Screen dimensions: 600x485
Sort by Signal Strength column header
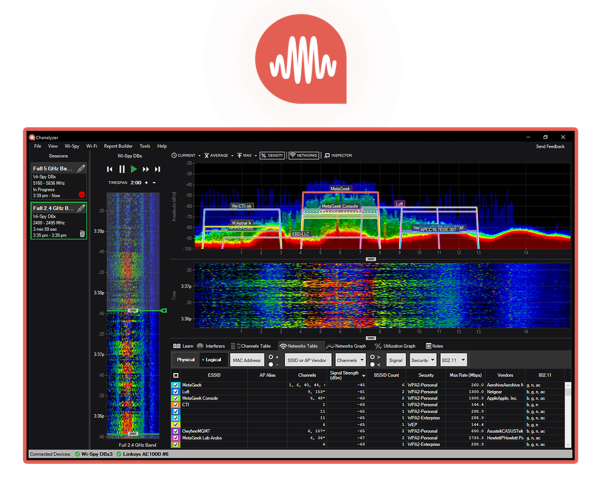(347, 375)
